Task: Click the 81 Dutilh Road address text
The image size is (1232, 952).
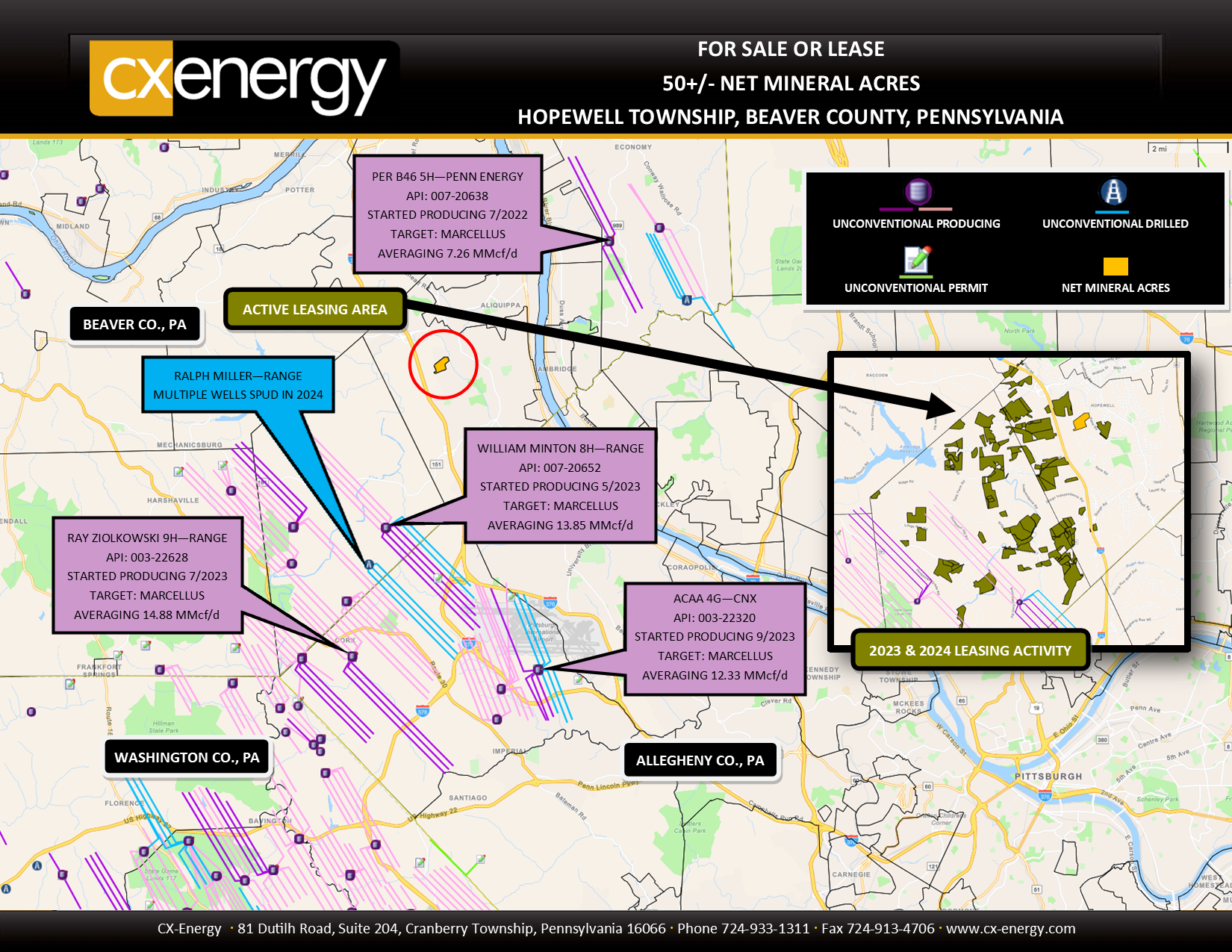Action: pyautogui.click(x=451, y=928)
